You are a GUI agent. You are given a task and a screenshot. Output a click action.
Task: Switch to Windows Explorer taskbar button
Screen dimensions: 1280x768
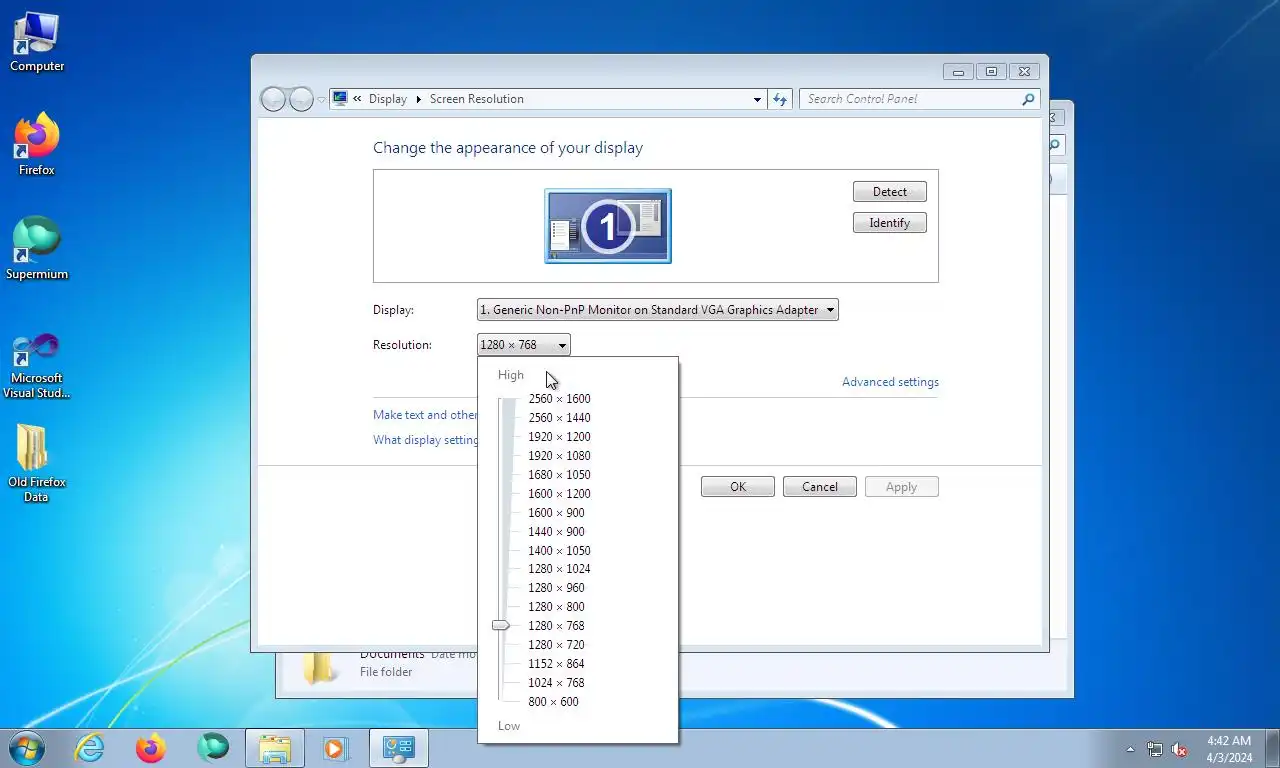click(x=274, y=748)
